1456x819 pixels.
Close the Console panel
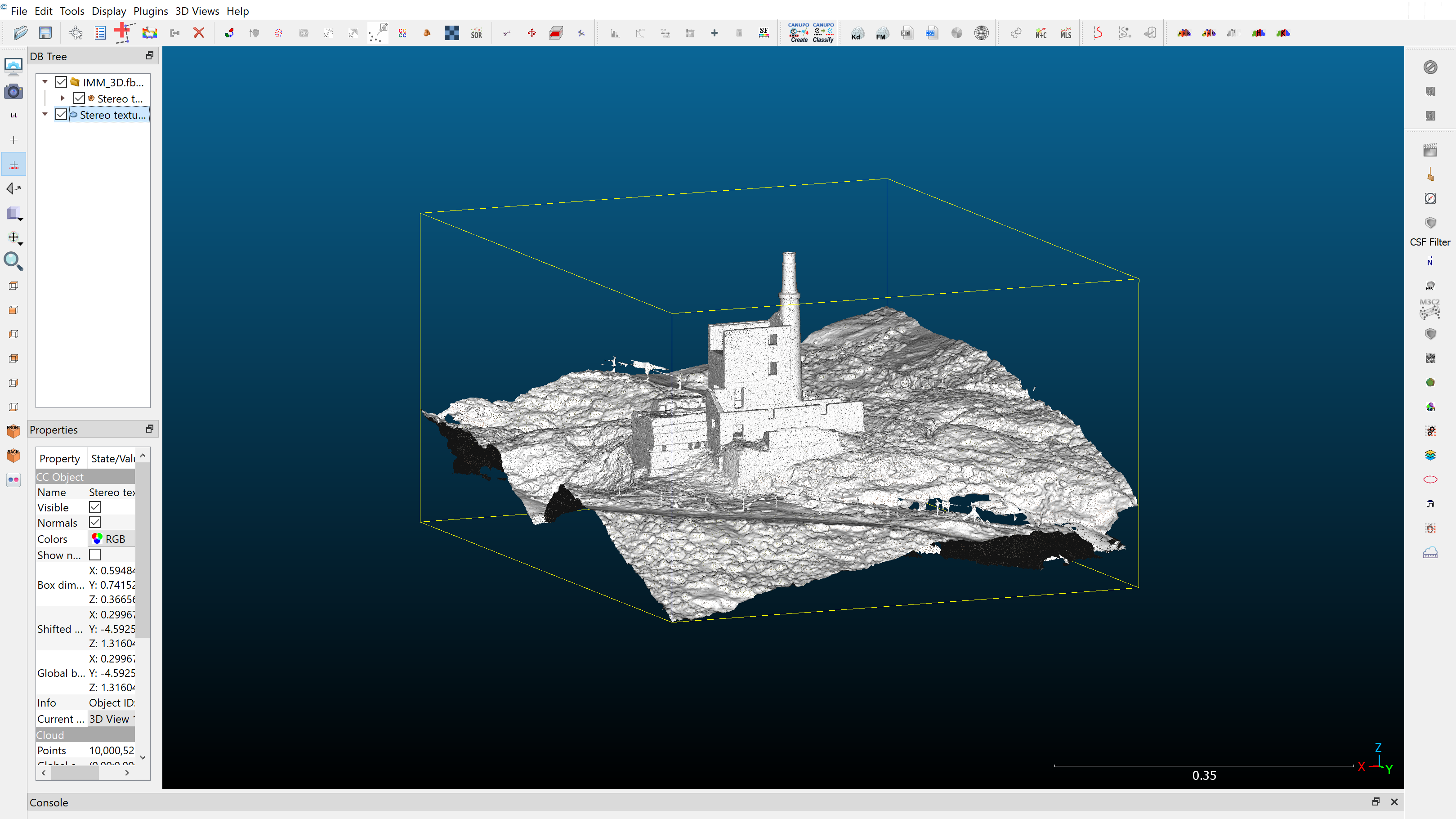coord(1394,802)
